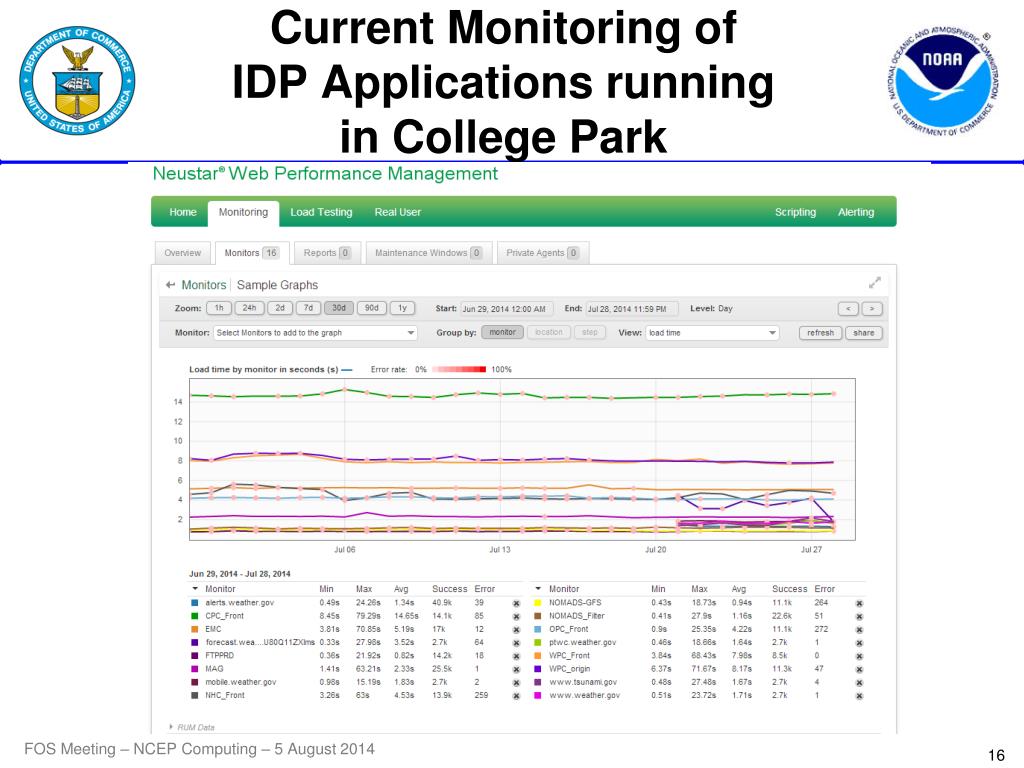Click the share button
The image size is (1024, 768).
click(x=863, y=333)
